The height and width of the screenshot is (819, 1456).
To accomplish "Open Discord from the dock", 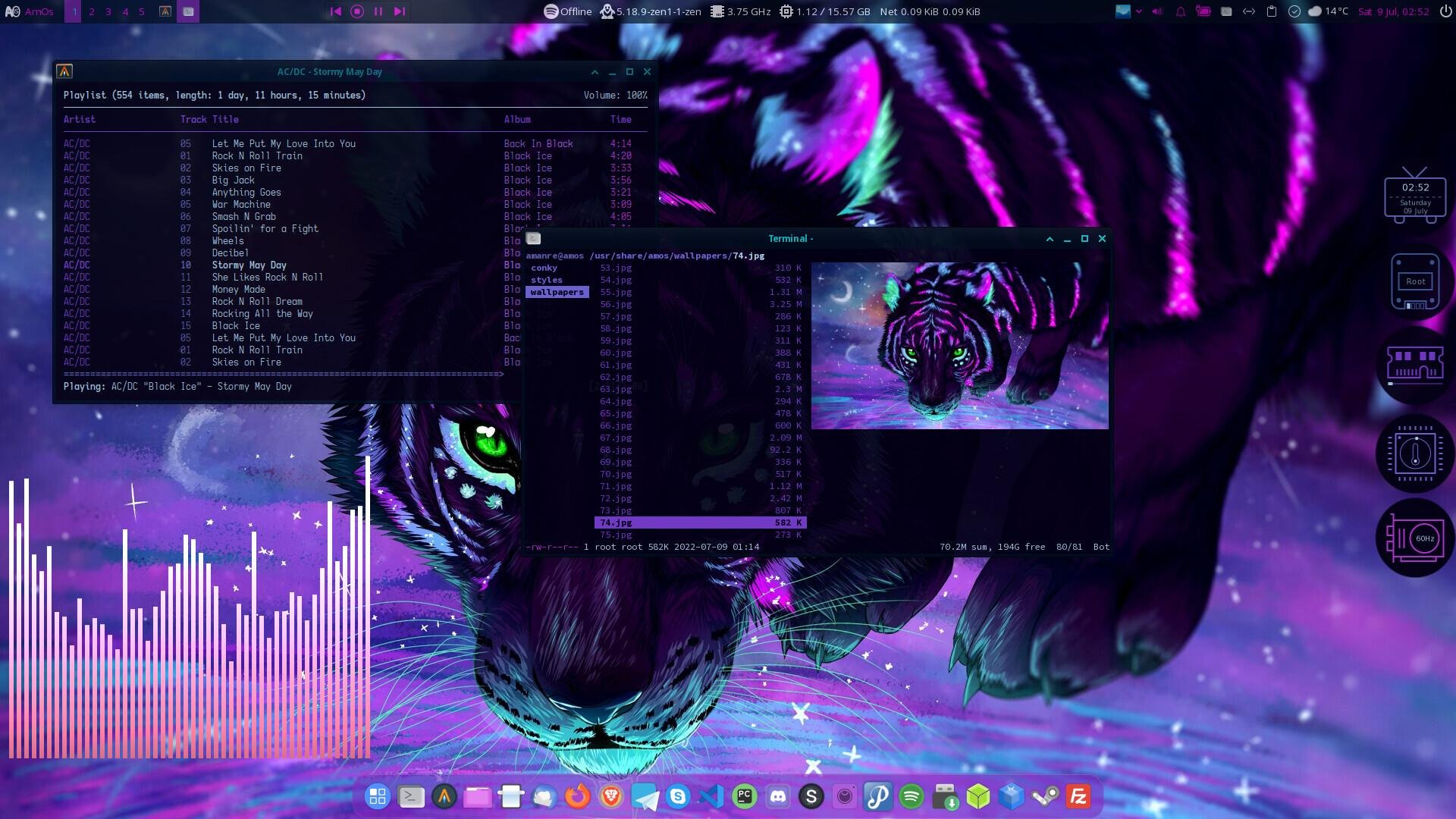I will tap(778, 796).
